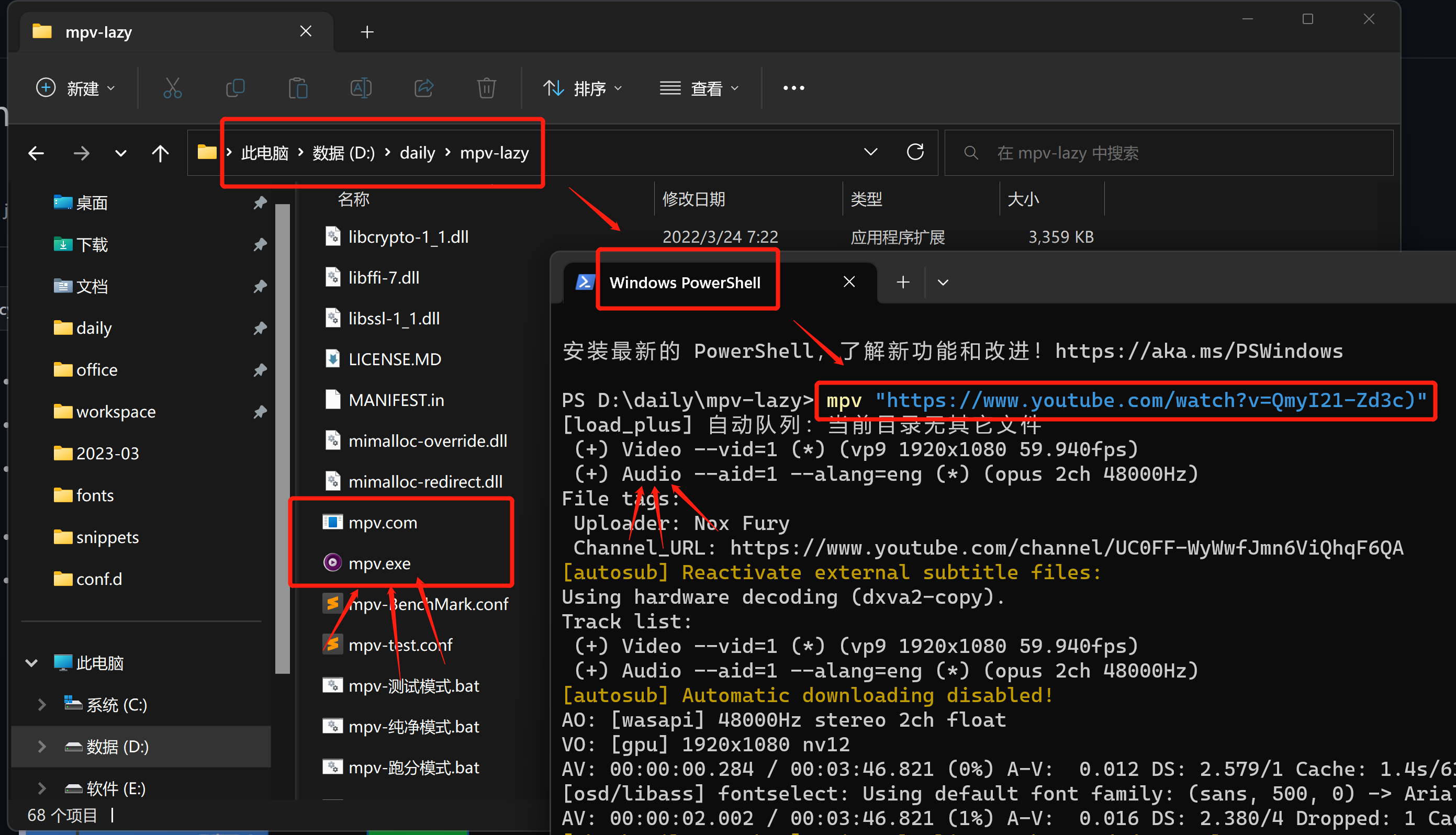1456x835 pixels.
Task: Open the 新建 new item menu
Action: [75, 88]
